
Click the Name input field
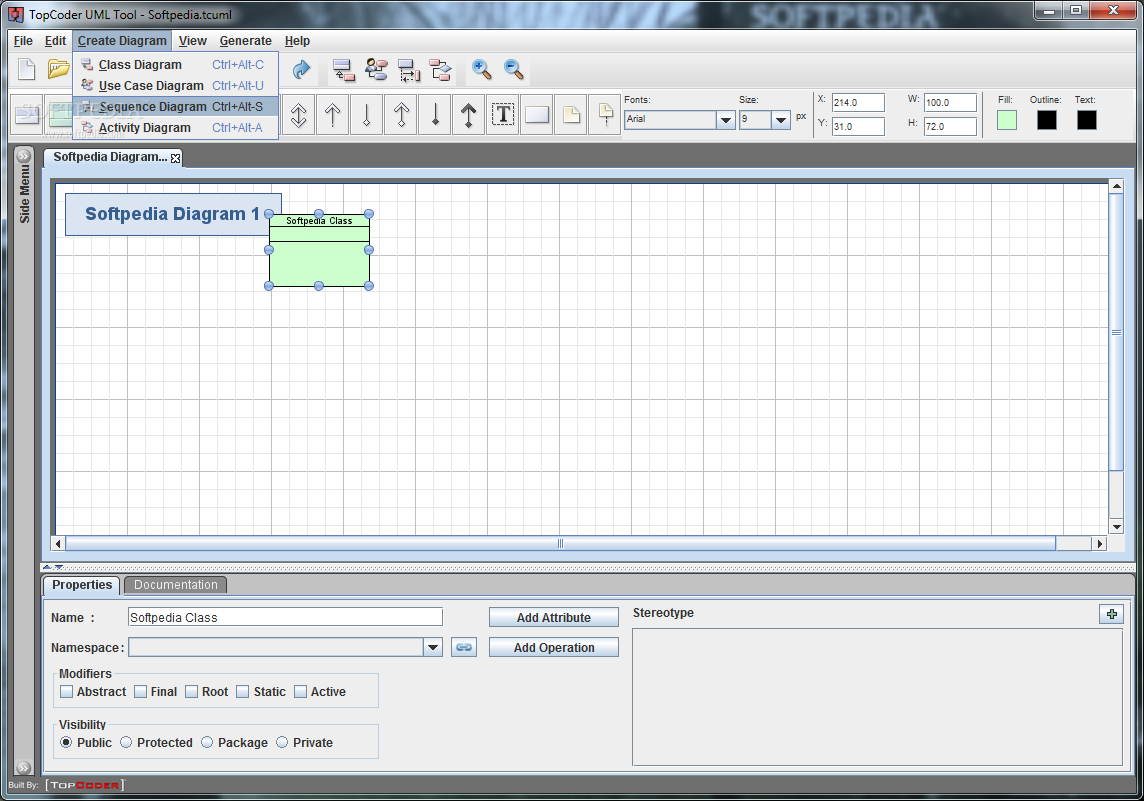tap(285, 617)
